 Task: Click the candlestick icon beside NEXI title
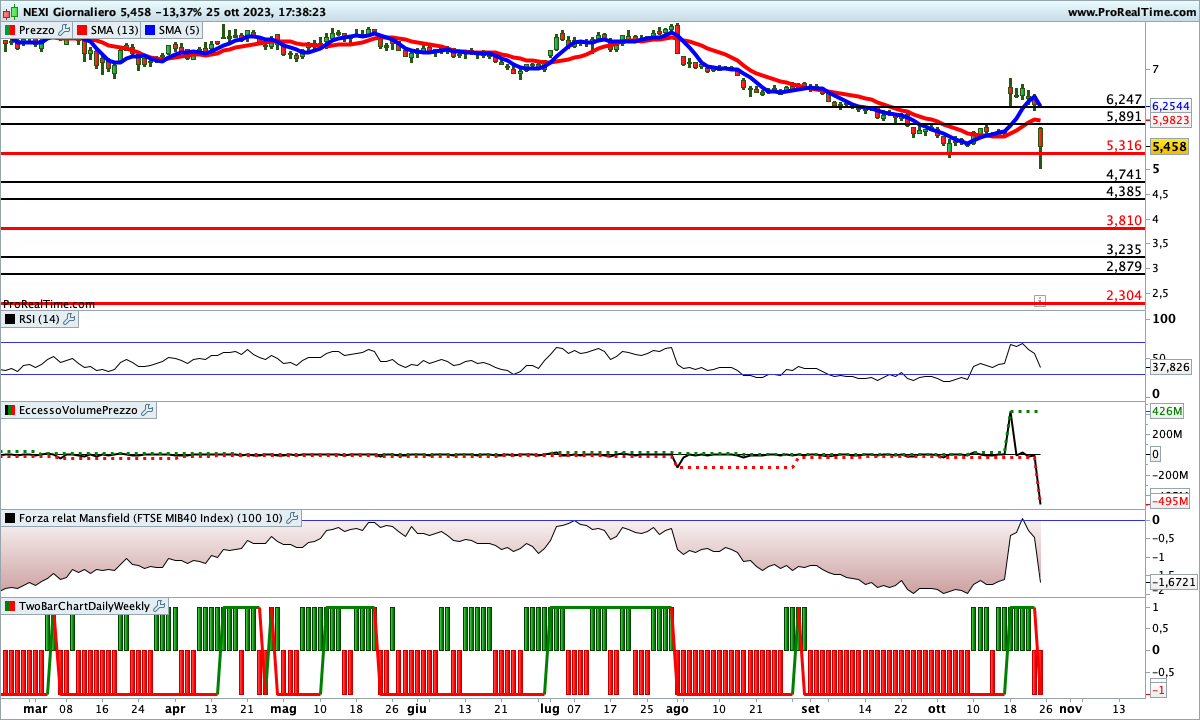click(x=10, y=12)
